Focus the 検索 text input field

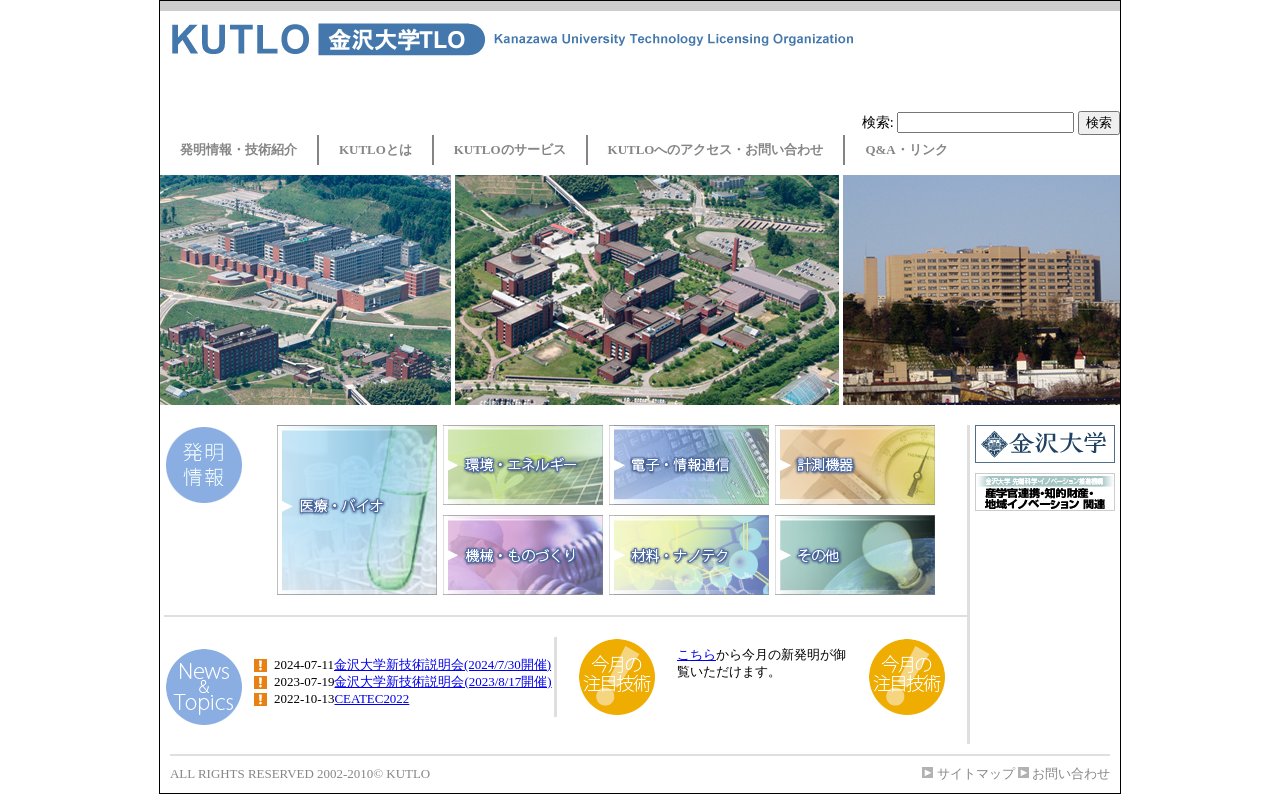[985, 123]
